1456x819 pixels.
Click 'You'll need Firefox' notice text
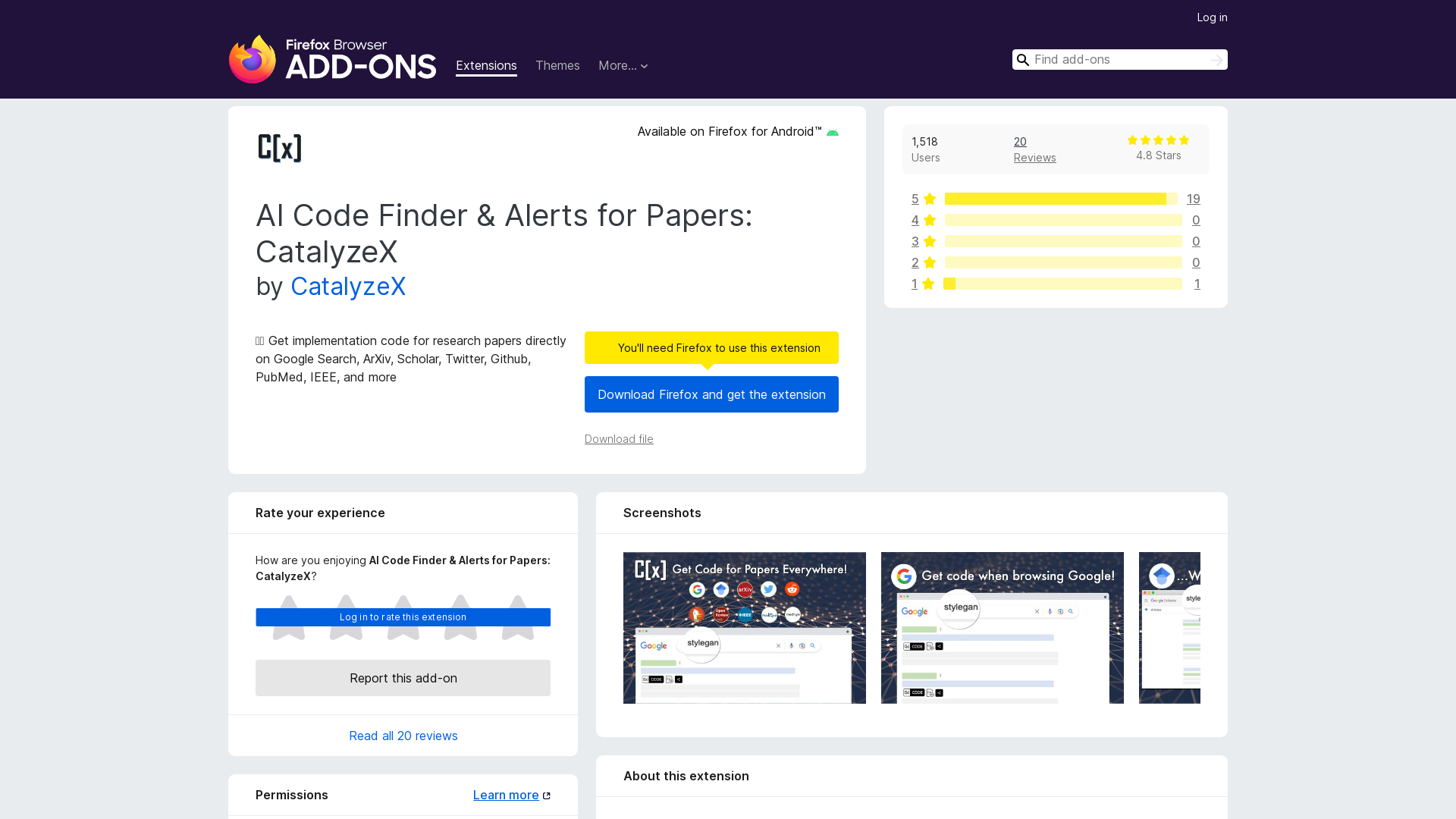tap(719, 348)
